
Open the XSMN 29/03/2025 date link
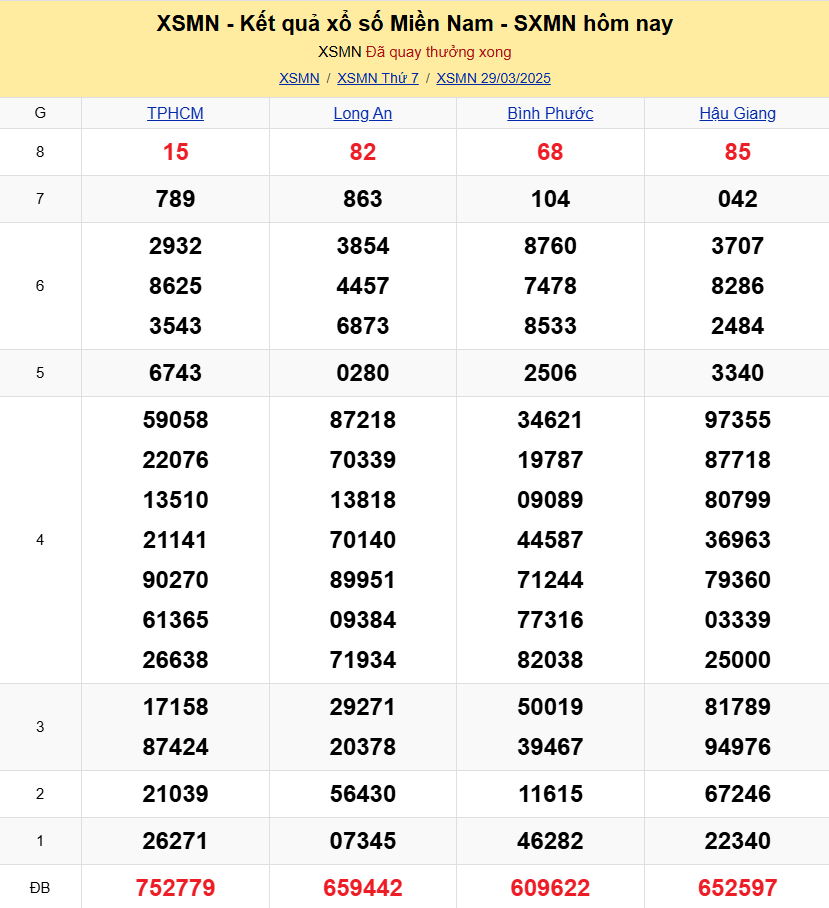click(493, 78)
